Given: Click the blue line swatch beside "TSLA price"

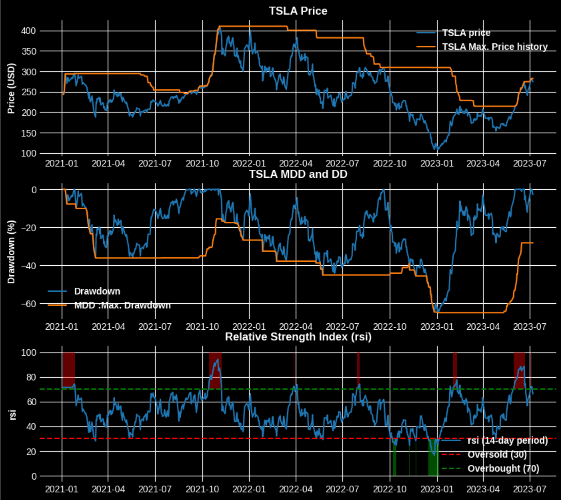Looking at the screenshot, I should 426,33.
